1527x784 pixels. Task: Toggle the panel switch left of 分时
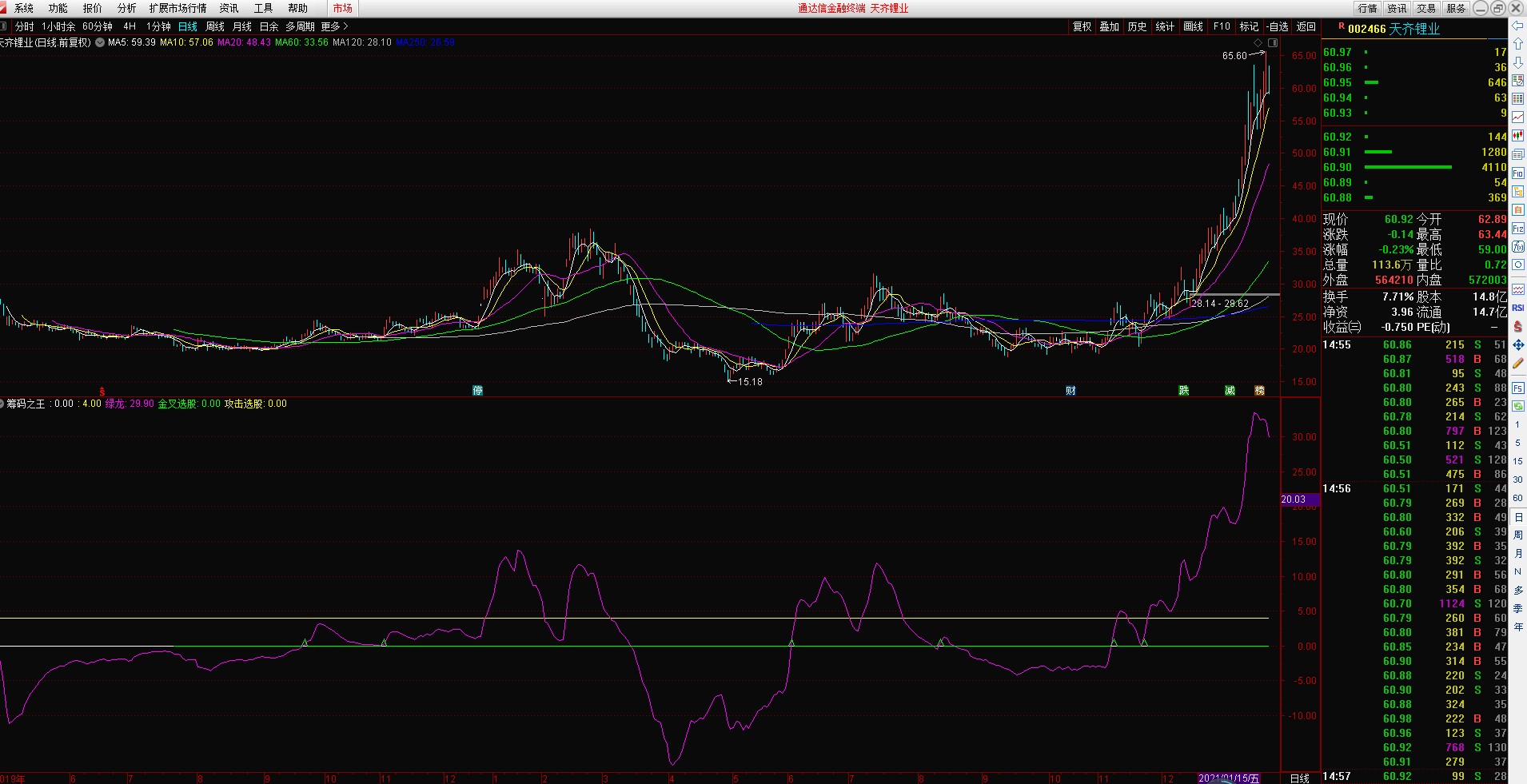coord(5,26)
